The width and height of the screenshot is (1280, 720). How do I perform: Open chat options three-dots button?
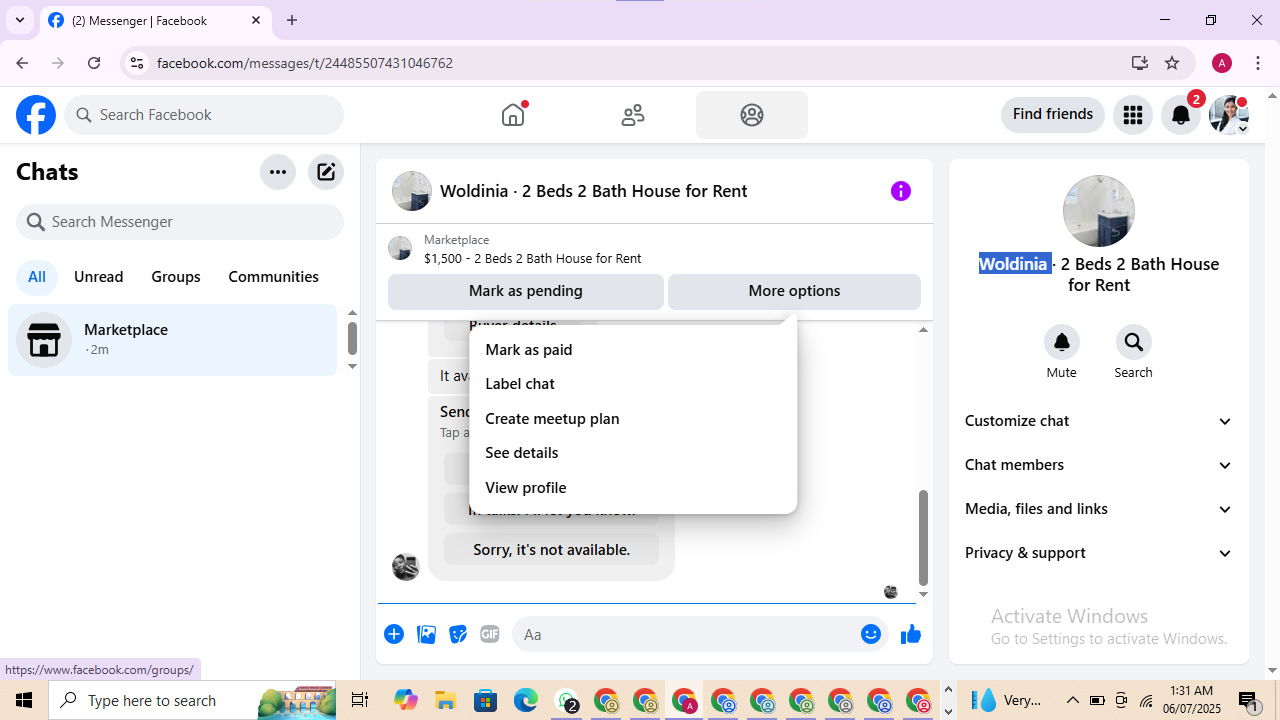278,172
